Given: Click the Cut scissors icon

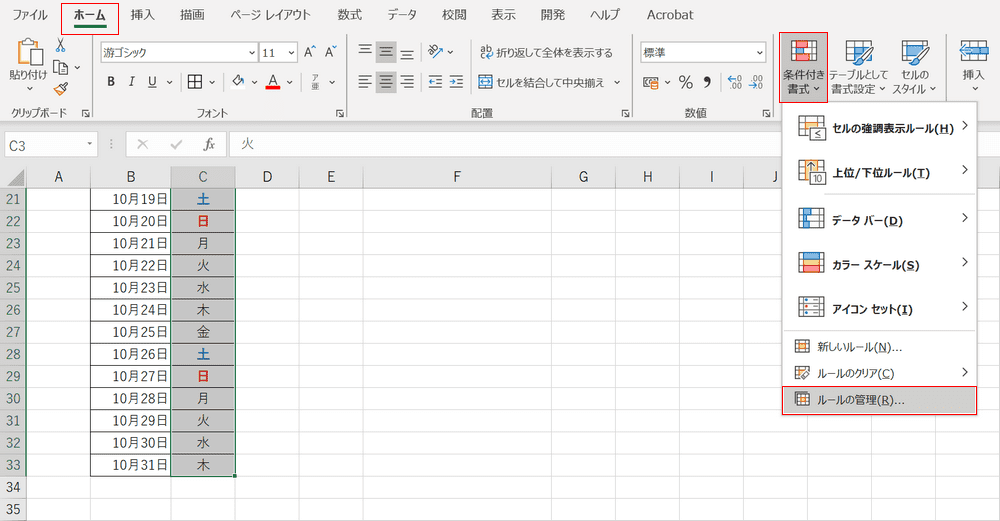Looking at the screenshot, I should point(61,45).
